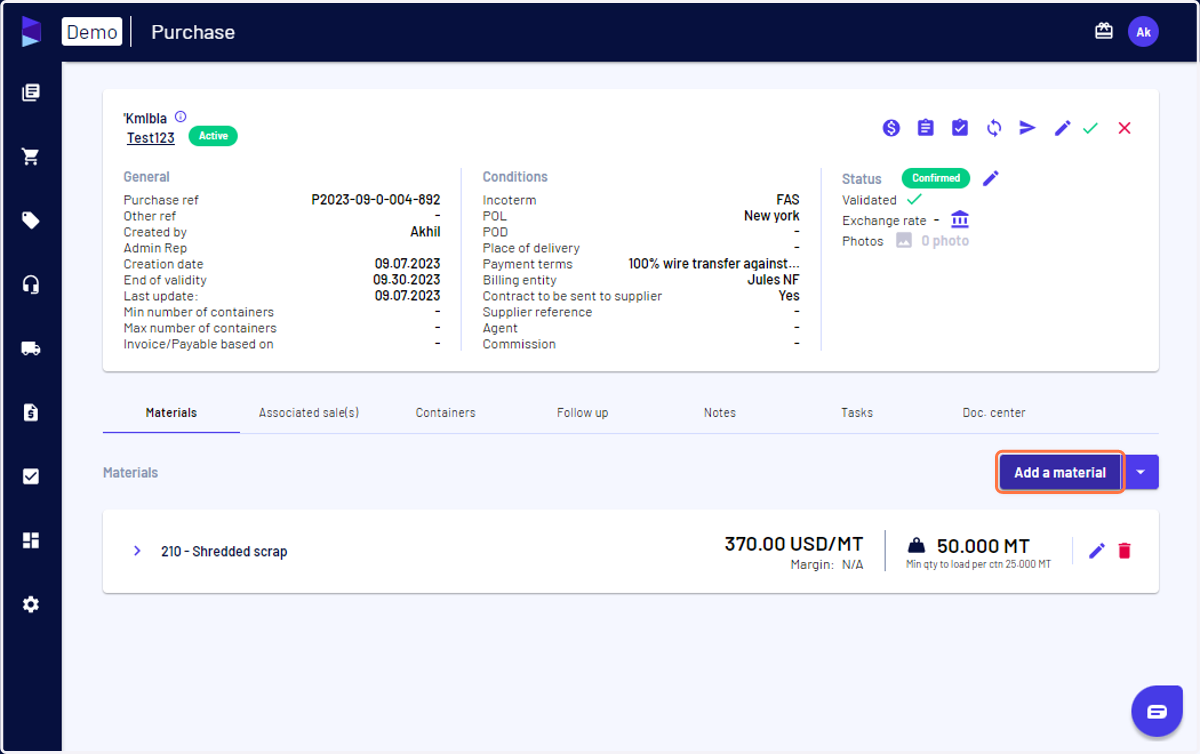This screenshot has width=1200, height=754.
Task: Click the Demo label in header
Action: pyautogui.click(x=92, y=32)
